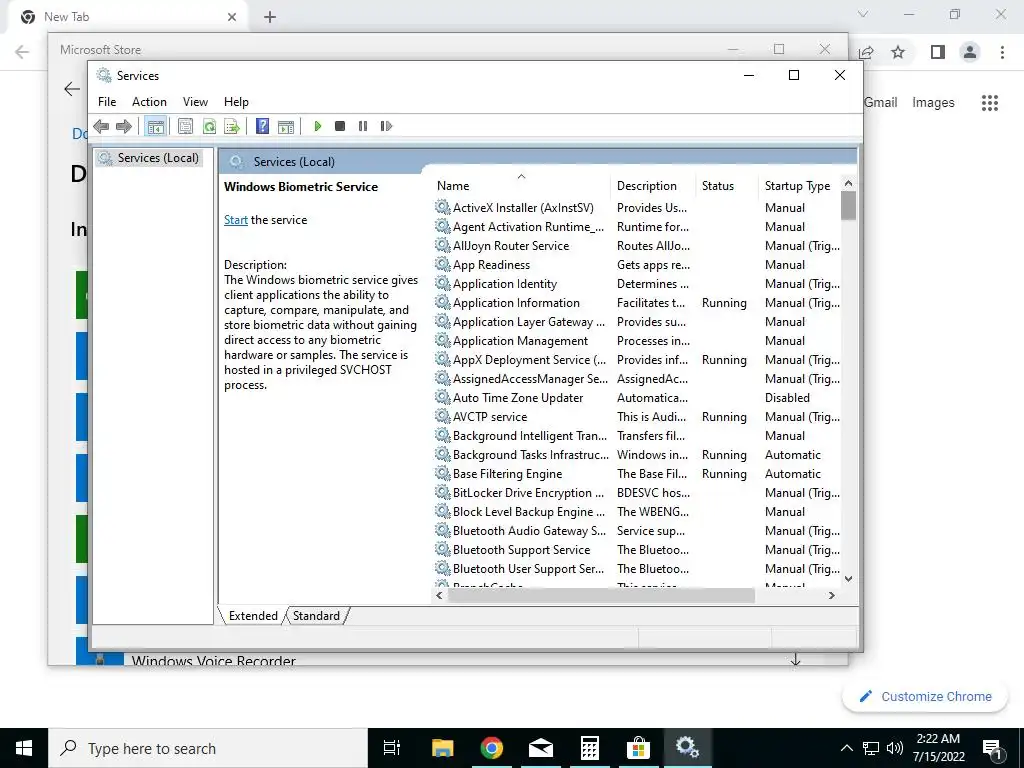Viewport: 1024px width, 768px height.
Task: Click the Start link for Windows Biometric Service
Action: 236,220
